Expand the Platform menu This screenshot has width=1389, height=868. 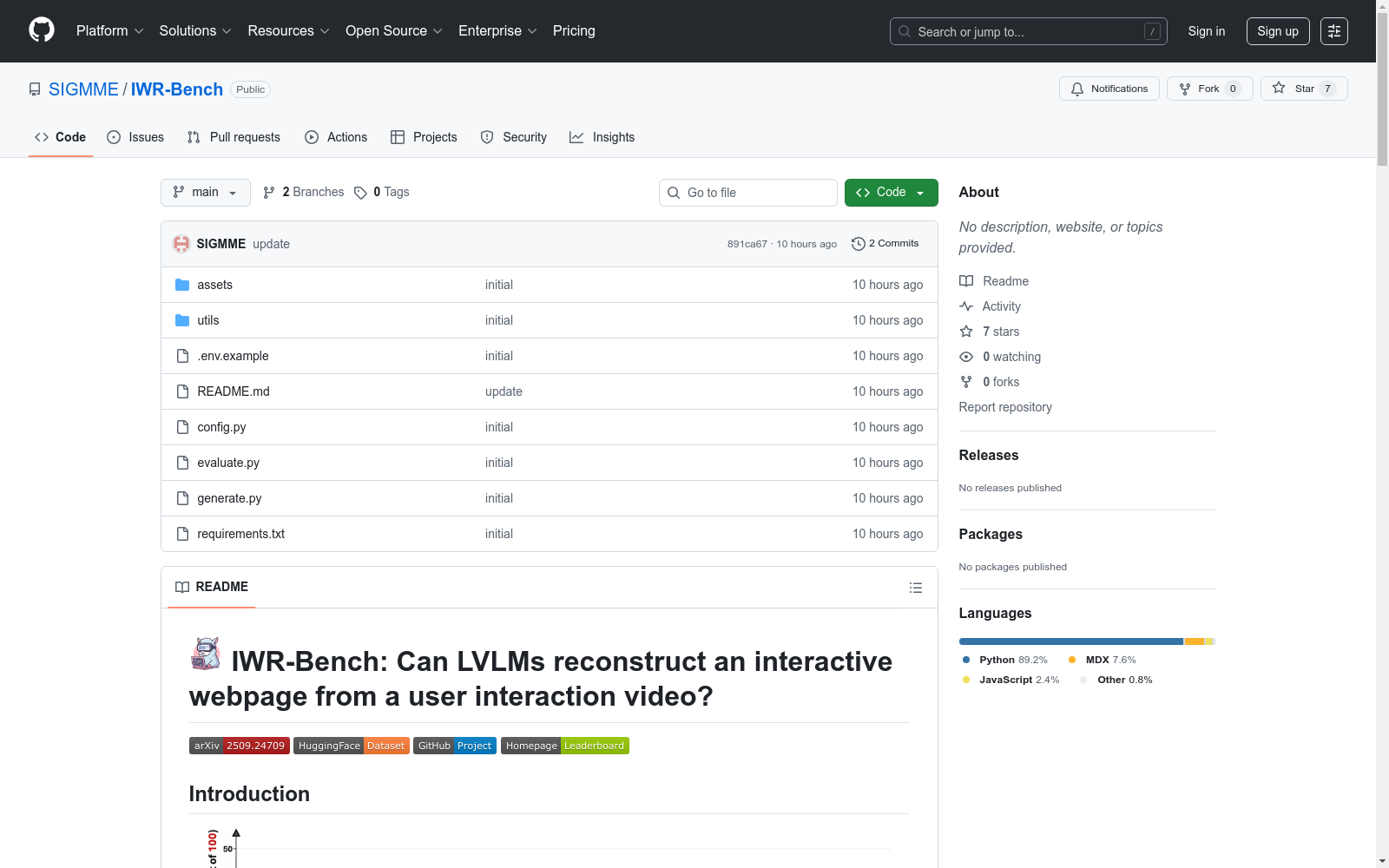(x=109, y=31)
